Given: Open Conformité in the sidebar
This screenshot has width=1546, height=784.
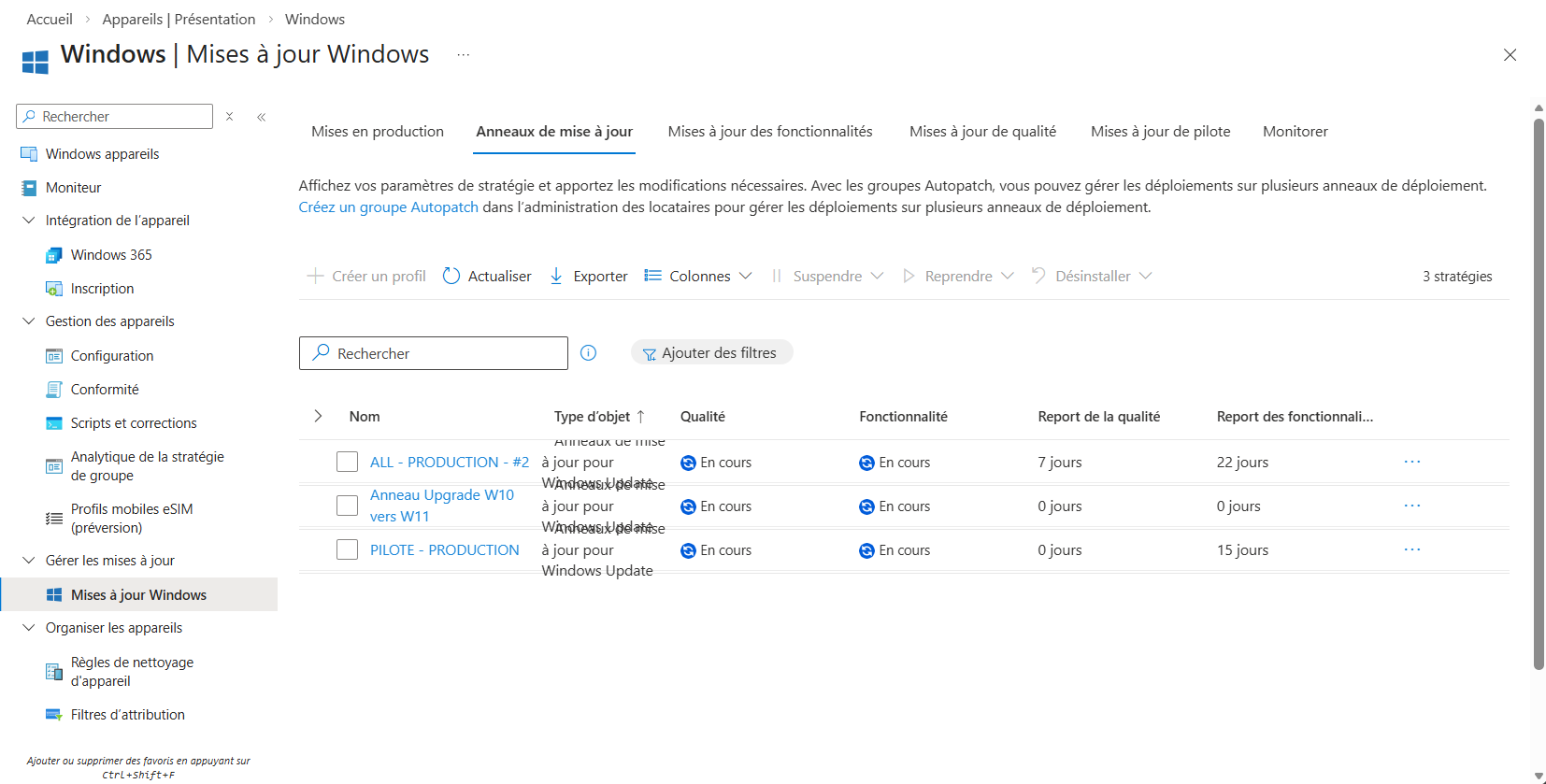Looking at the screenshot, I should pyautogui.click(x=105, y=390).
